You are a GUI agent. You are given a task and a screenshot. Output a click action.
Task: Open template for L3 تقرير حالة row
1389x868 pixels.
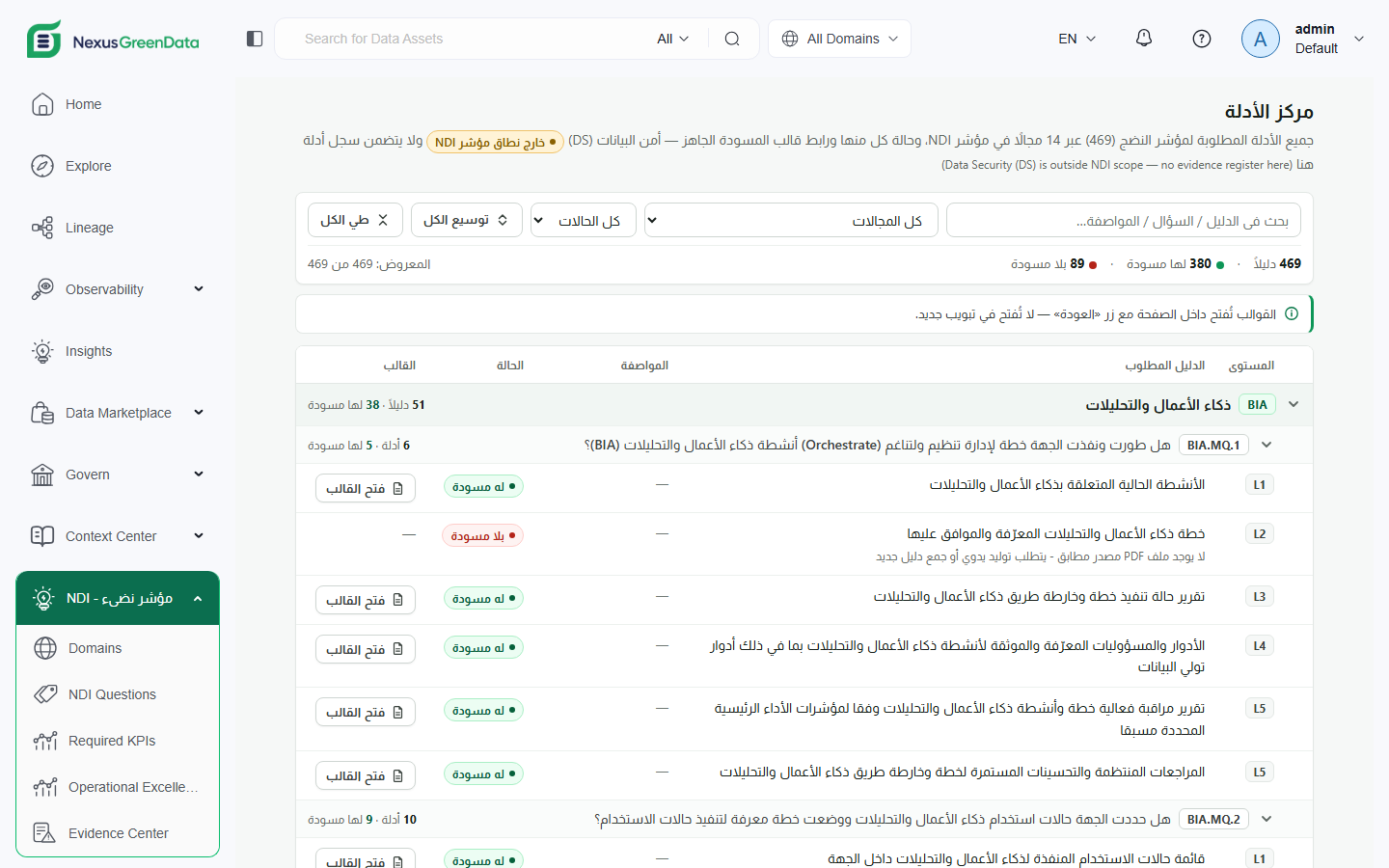[x=366, y=600]
